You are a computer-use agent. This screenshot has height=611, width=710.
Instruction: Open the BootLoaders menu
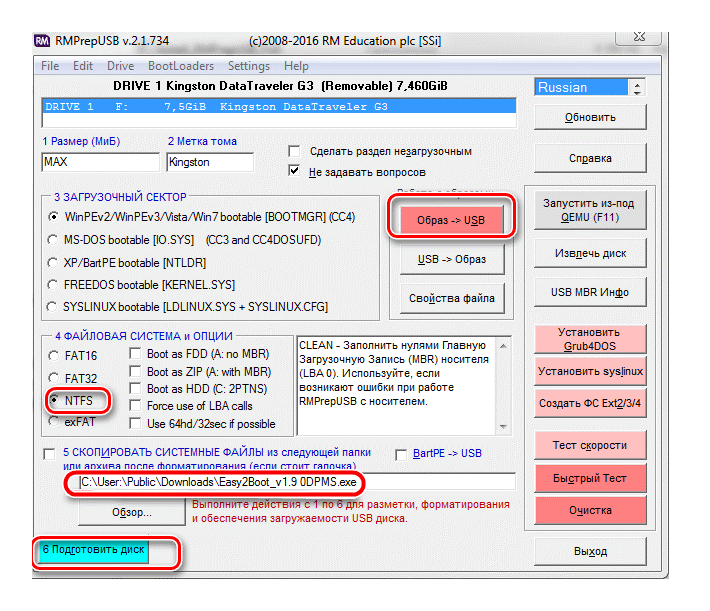[x=181, y=66]
